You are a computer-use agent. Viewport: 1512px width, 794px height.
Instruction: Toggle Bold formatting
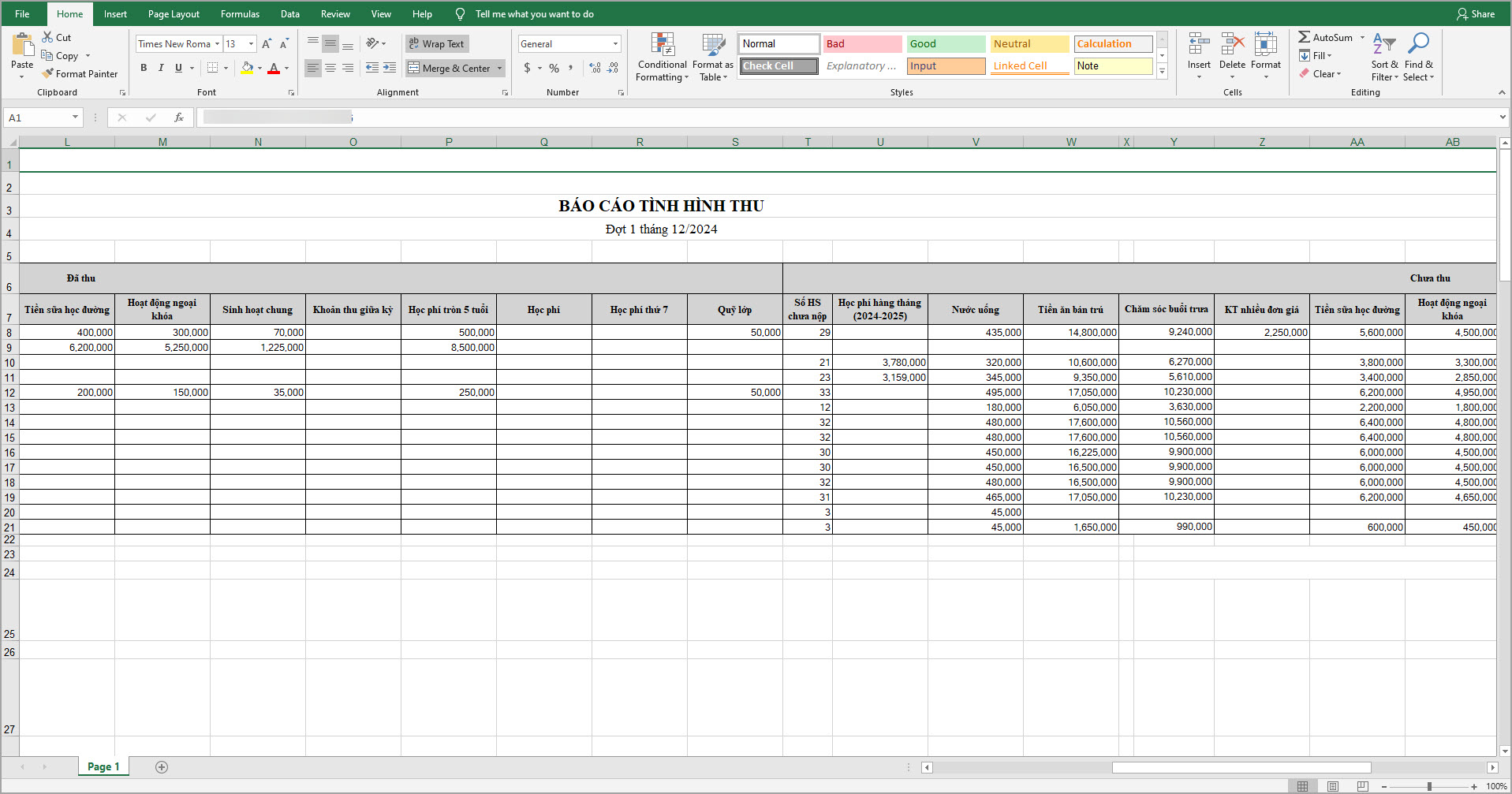(144, 69)
